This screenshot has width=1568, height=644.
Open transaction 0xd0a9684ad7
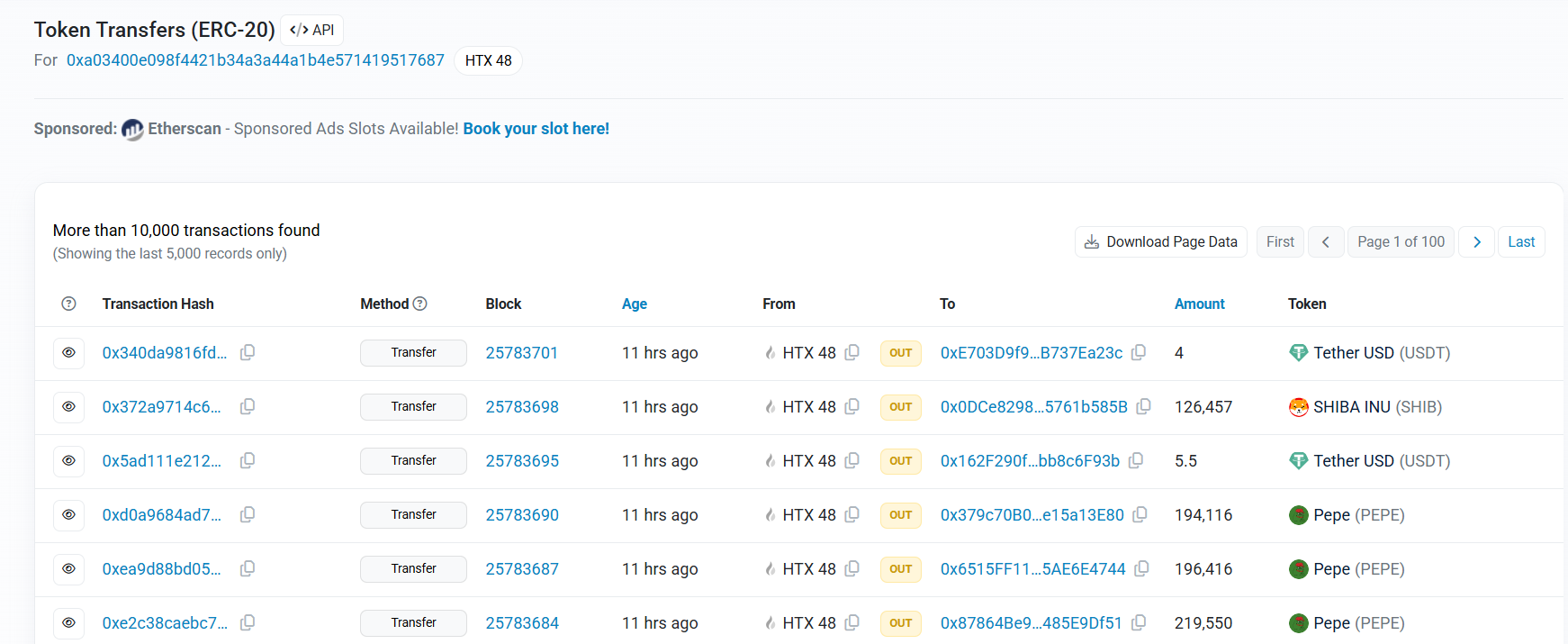pos(162,515)
